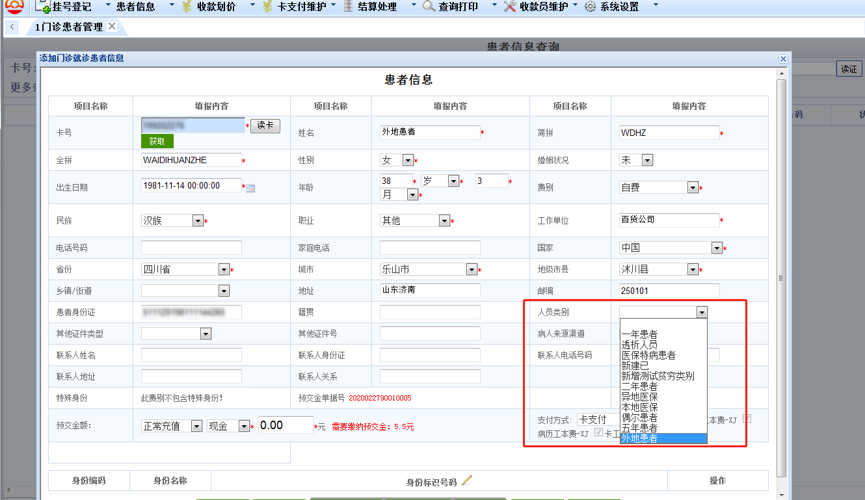Click the dialog vertical scrollbar

pyautogui.click(x=781, y=278)
